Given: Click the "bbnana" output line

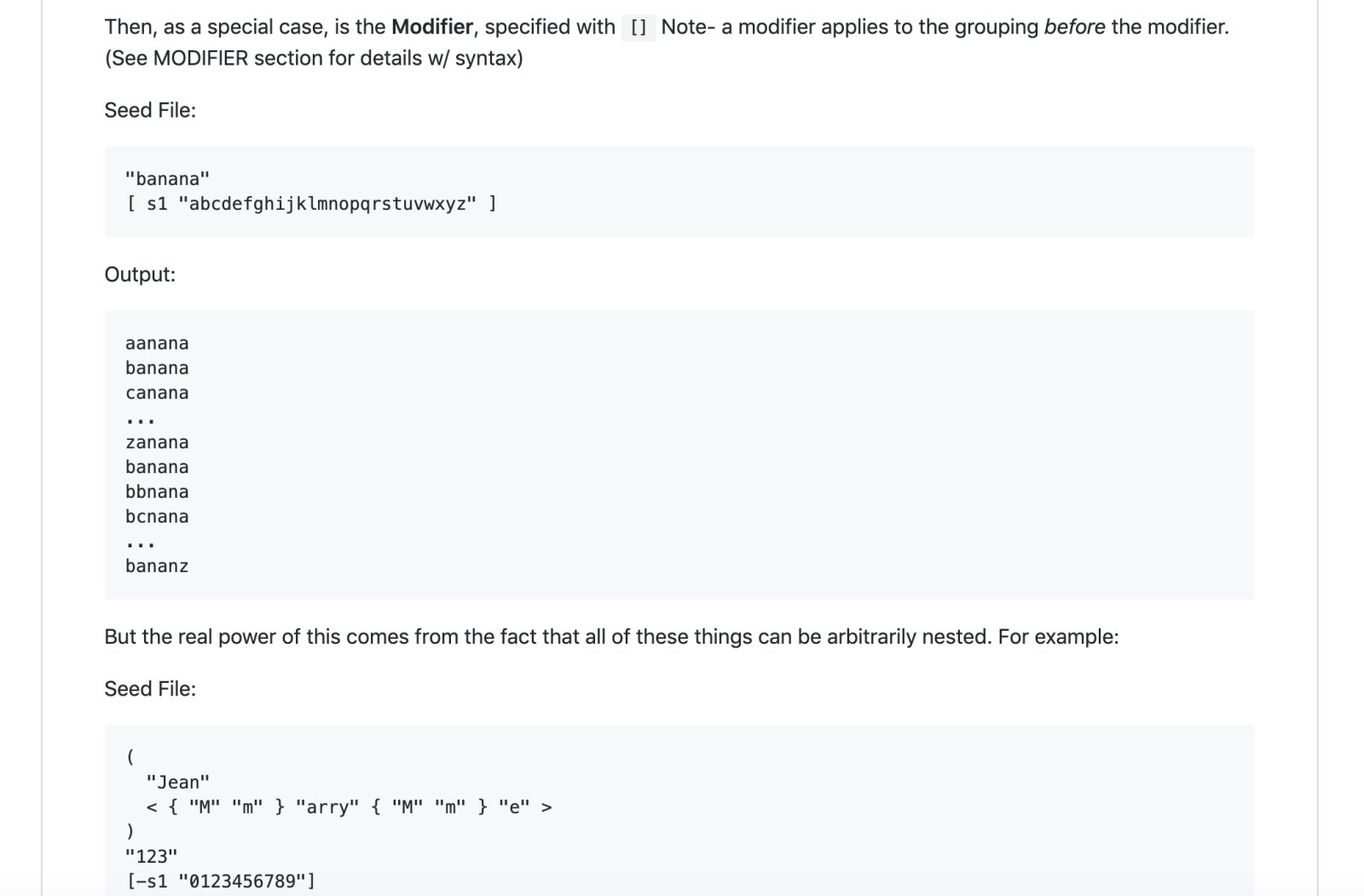Looking at the screenshot, I should tap(157, 492).
